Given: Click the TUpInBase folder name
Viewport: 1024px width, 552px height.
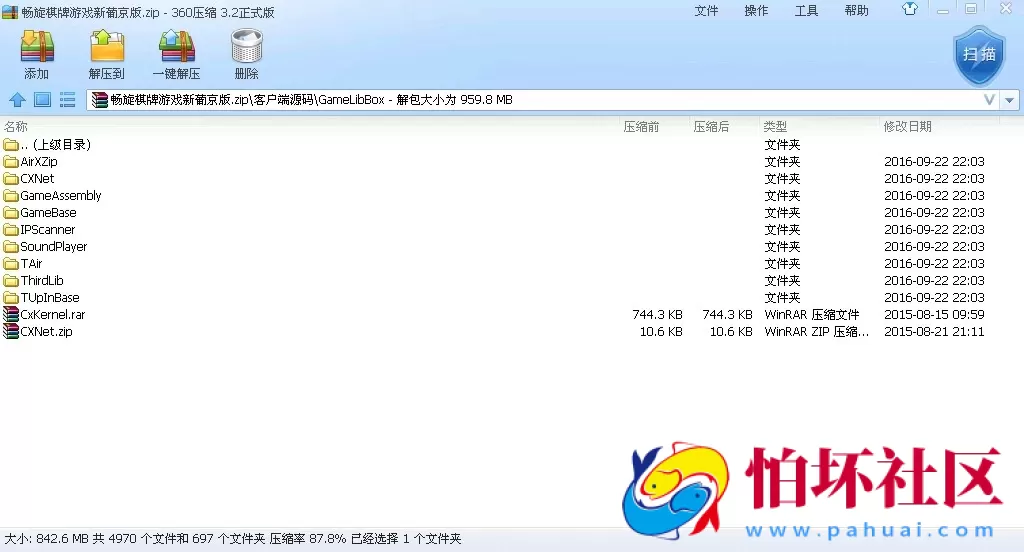Looking at the screenshot, I should (x=50, y=297).
